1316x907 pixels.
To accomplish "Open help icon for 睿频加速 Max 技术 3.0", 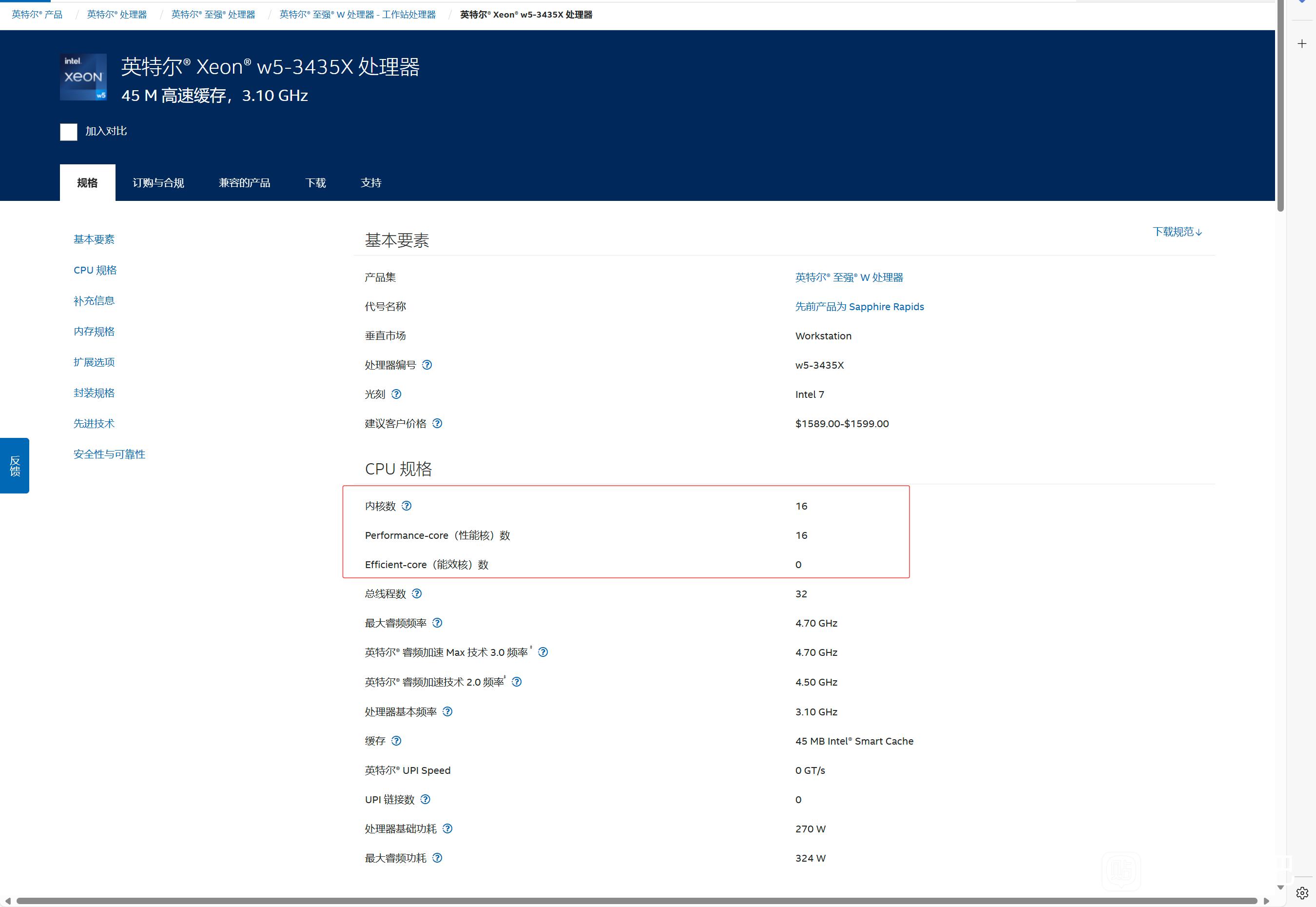I will click(543, 652).
